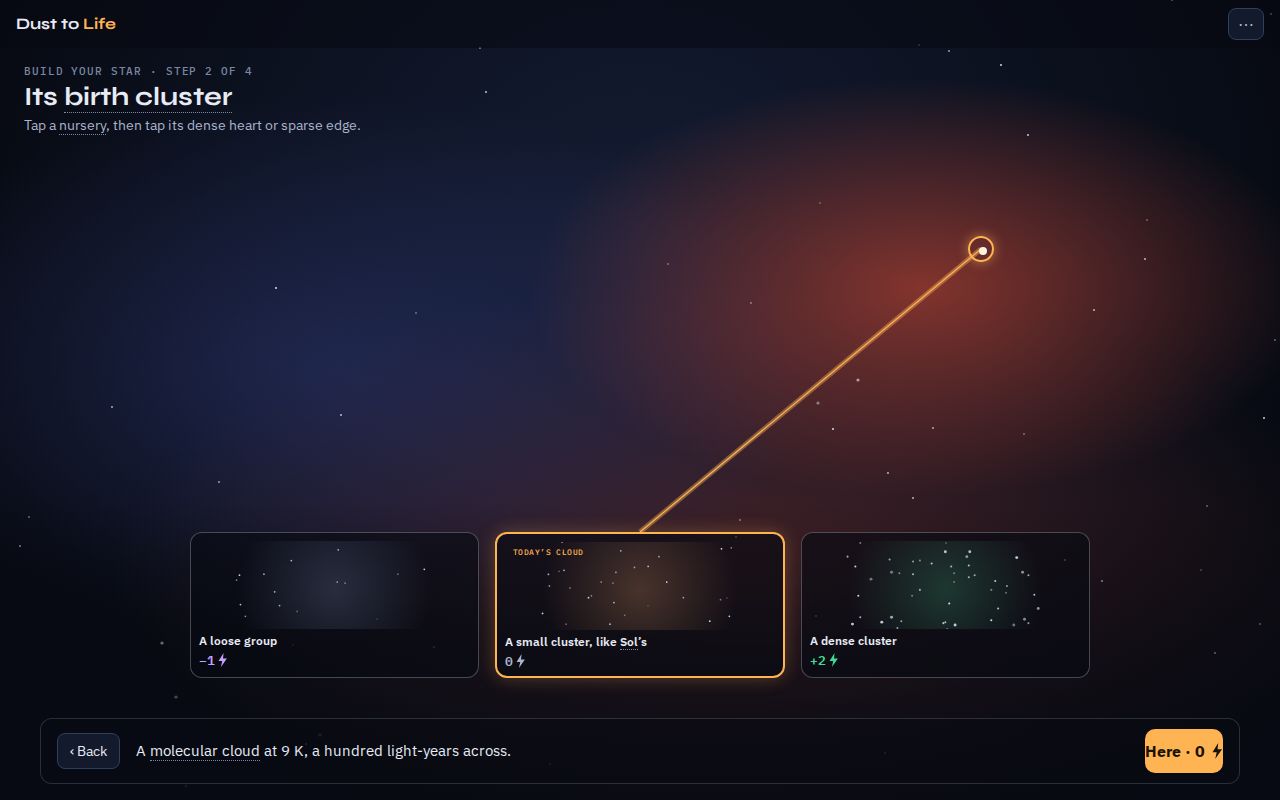This screenshot has height=800, width=1280.
Task: Click lightning bolt on small cluster card
Action: pos(520,661)
